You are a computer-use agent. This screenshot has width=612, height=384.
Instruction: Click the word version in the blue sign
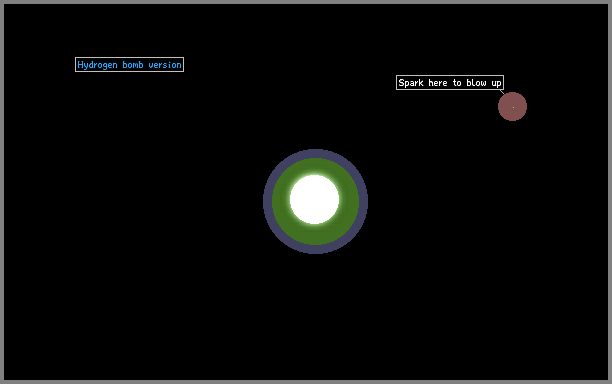pos(165,65)
